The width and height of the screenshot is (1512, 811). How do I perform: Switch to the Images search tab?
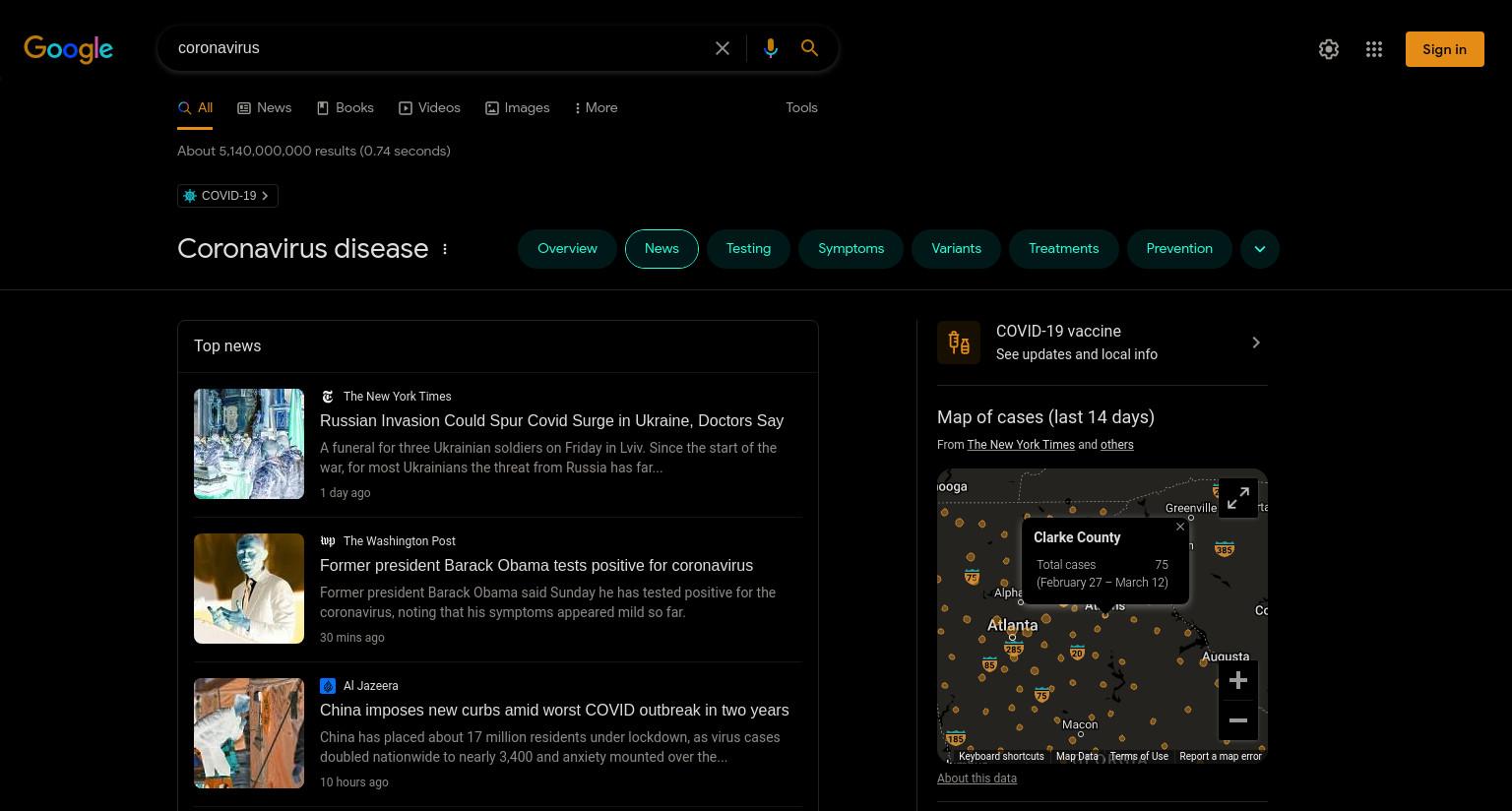pos(518,108)
